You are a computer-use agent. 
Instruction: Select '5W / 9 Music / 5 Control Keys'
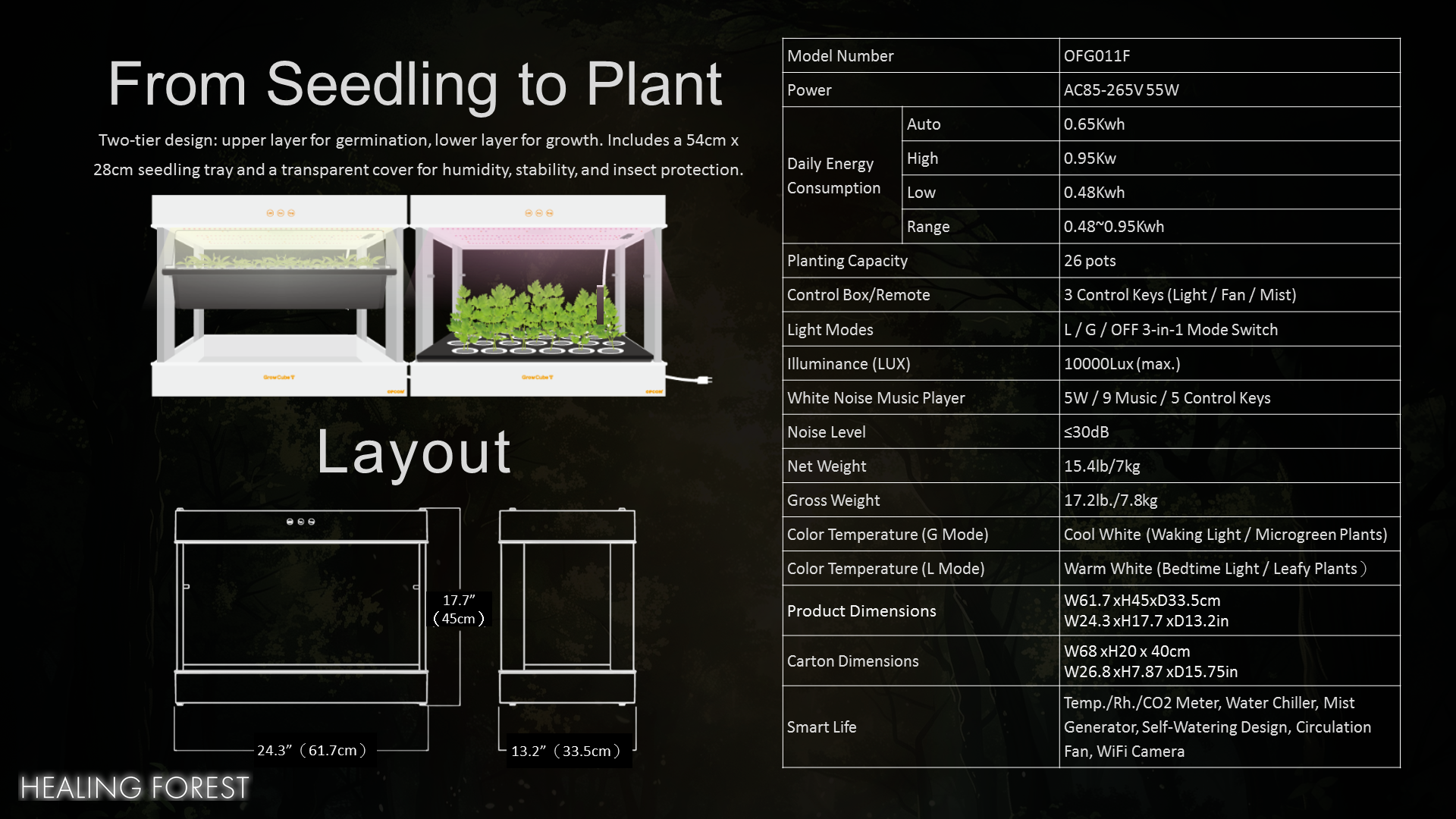1167,397
